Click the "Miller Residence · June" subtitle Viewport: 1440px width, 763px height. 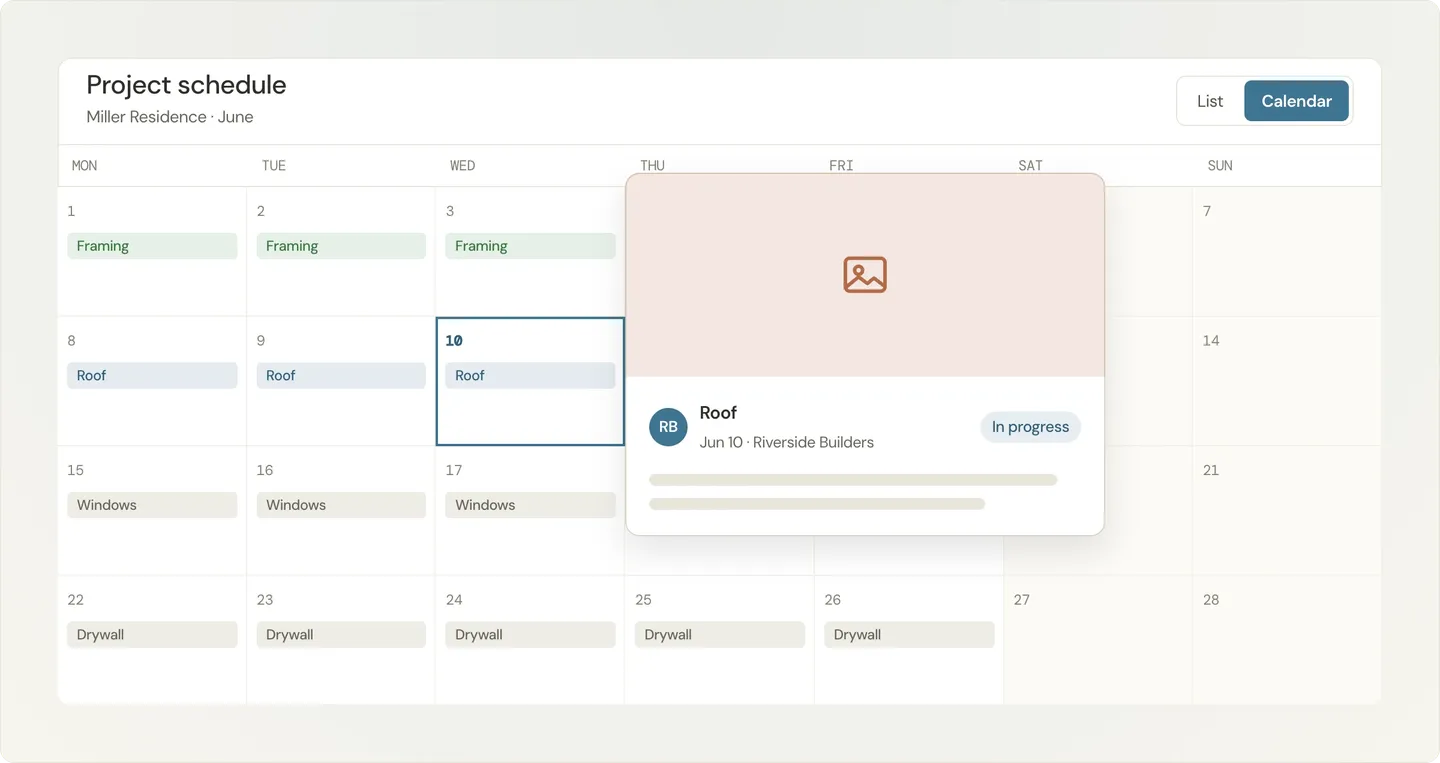(x=170, y=117)
